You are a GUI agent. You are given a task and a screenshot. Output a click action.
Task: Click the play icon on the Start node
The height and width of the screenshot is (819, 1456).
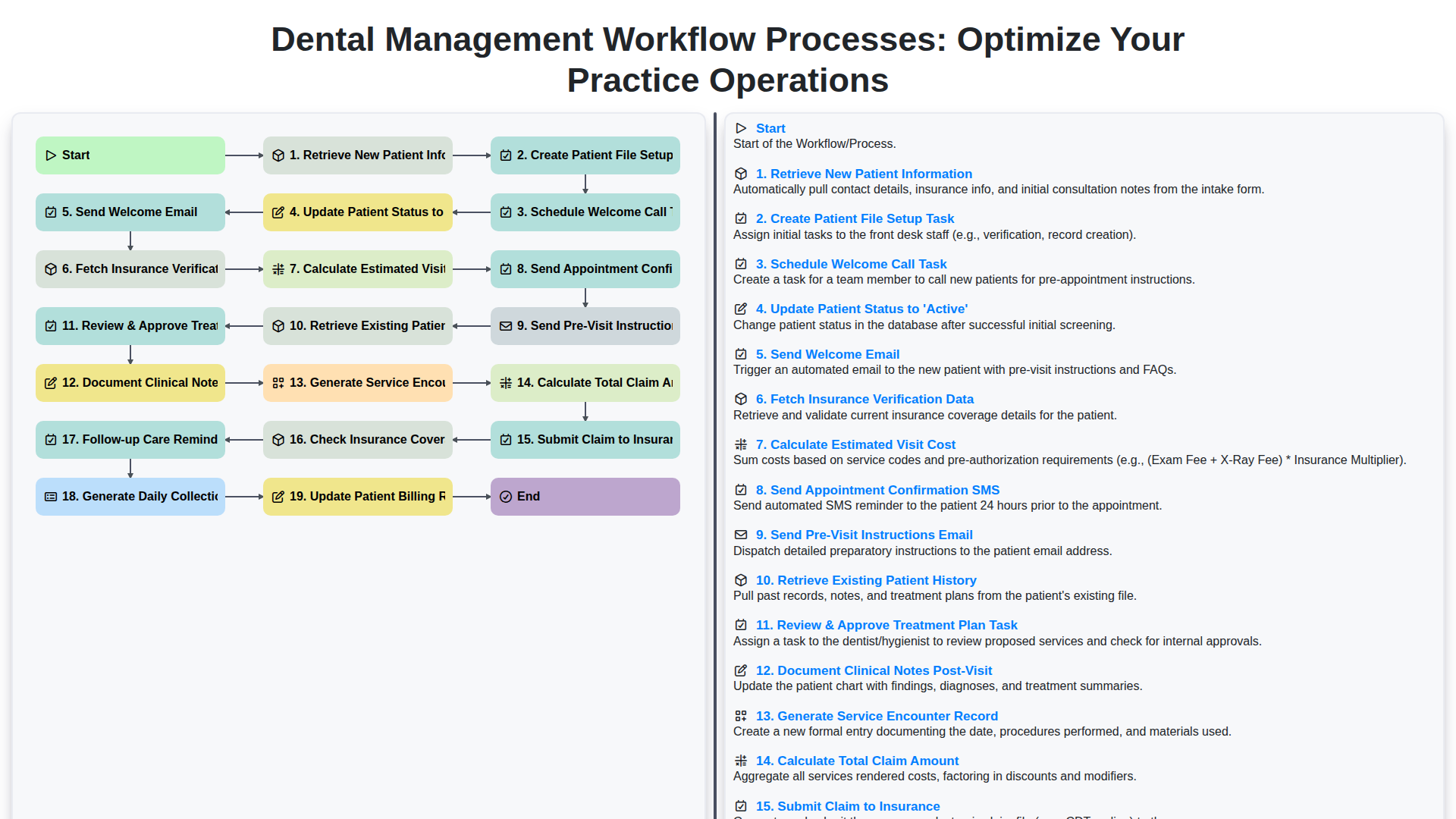52,155
